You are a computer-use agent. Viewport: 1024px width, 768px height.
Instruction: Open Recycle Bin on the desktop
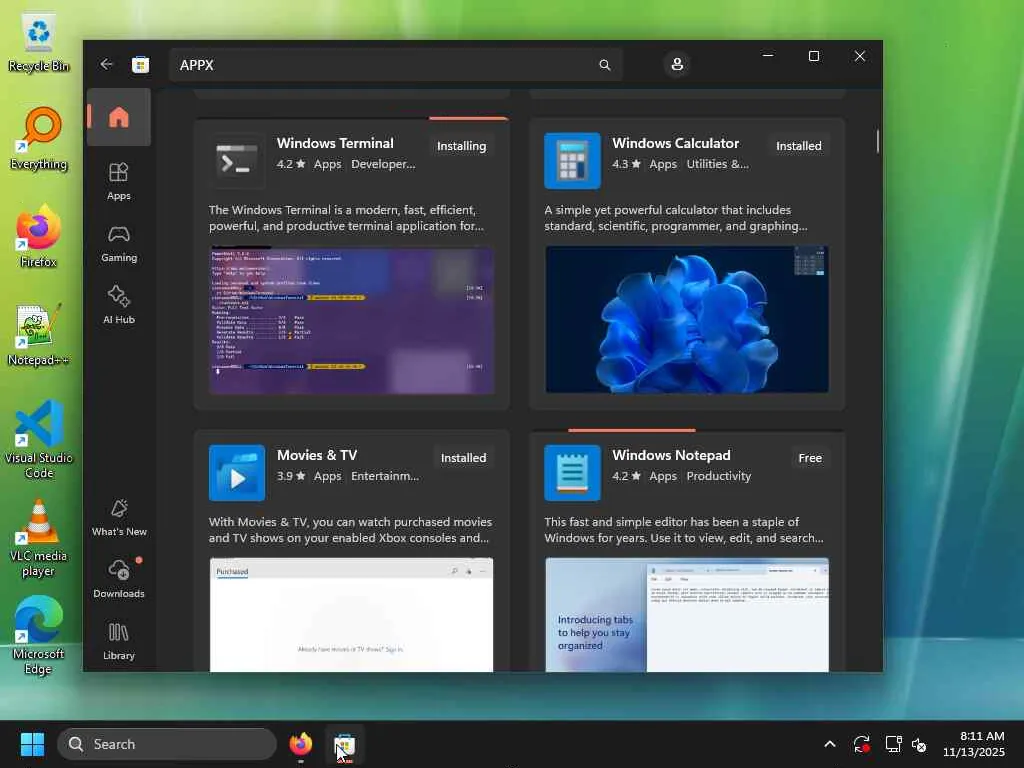coord(39,42)
